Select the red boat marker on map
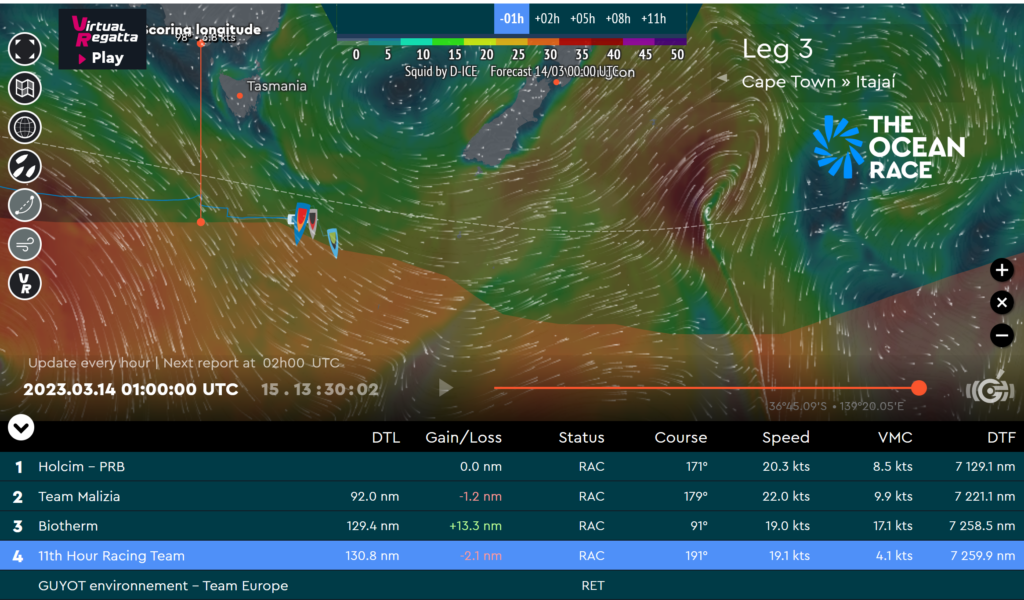 (x=301, y=222)
